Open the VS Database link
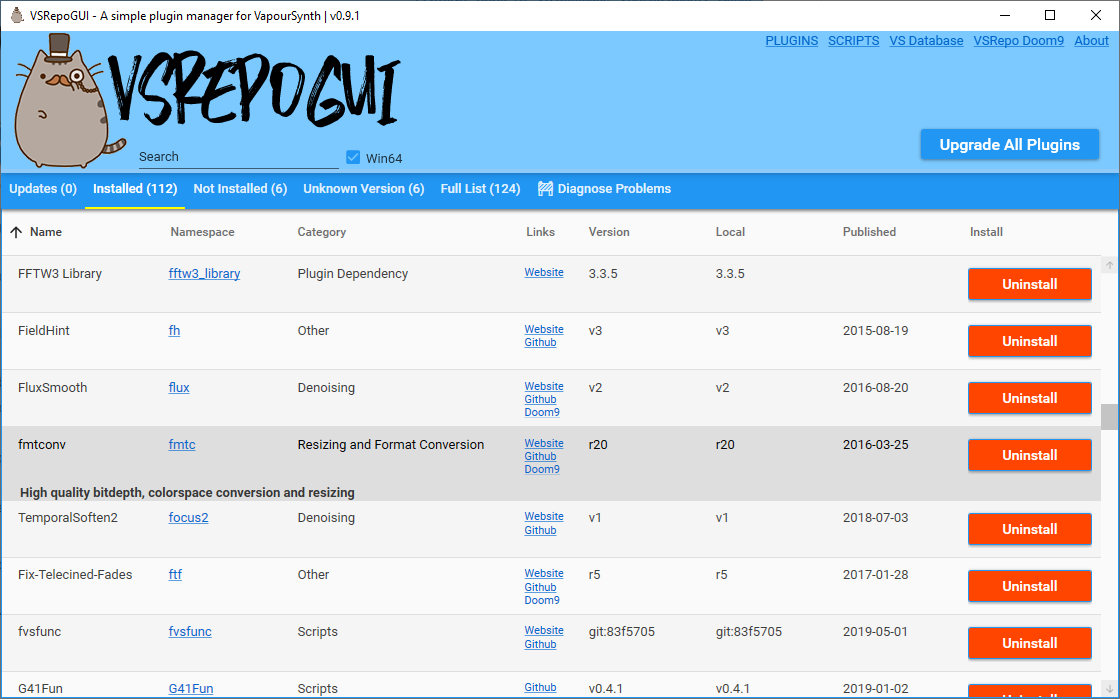 [926, 41]
